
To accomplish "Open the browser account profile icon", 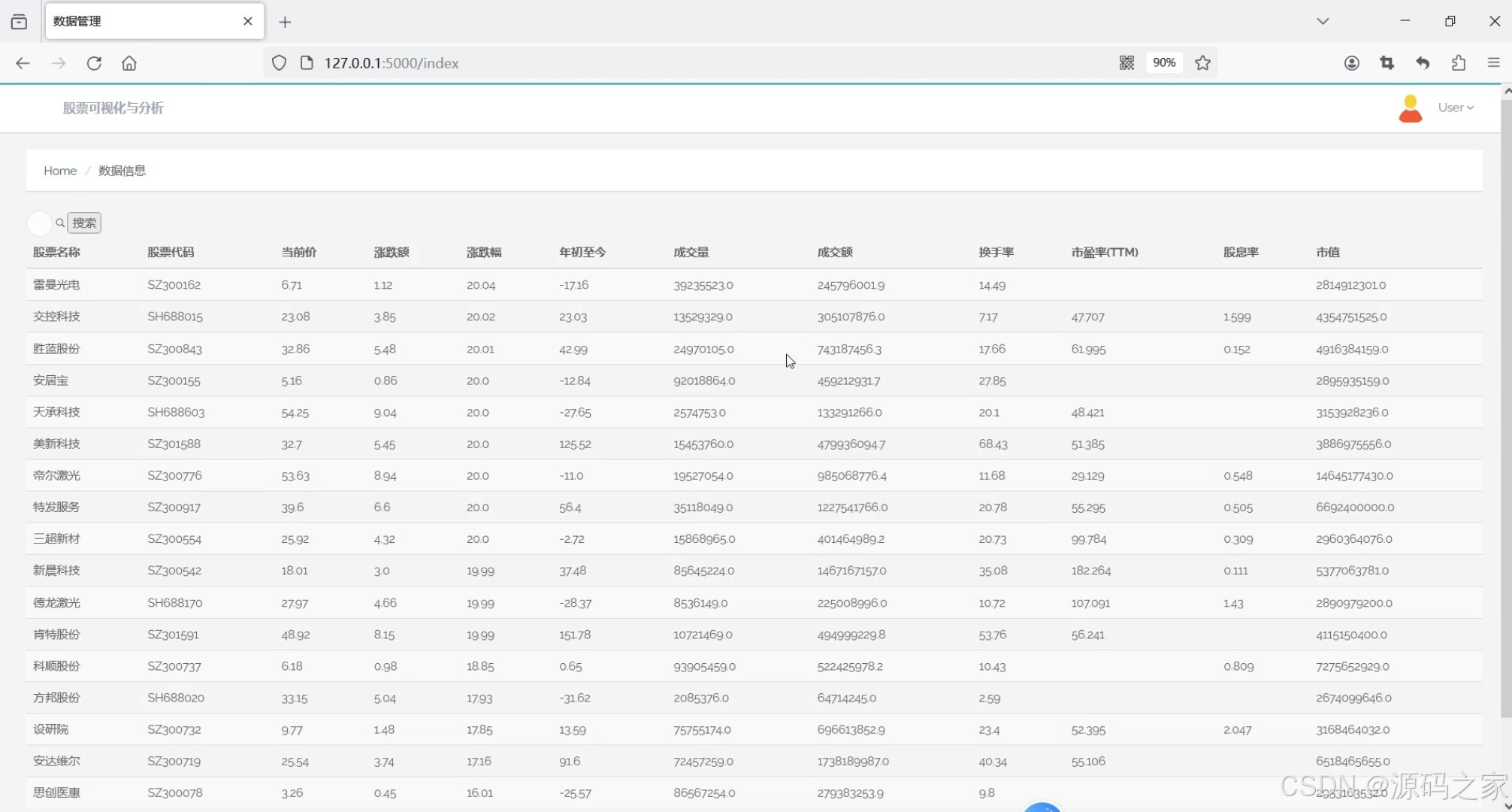I will pos(1351,63).
